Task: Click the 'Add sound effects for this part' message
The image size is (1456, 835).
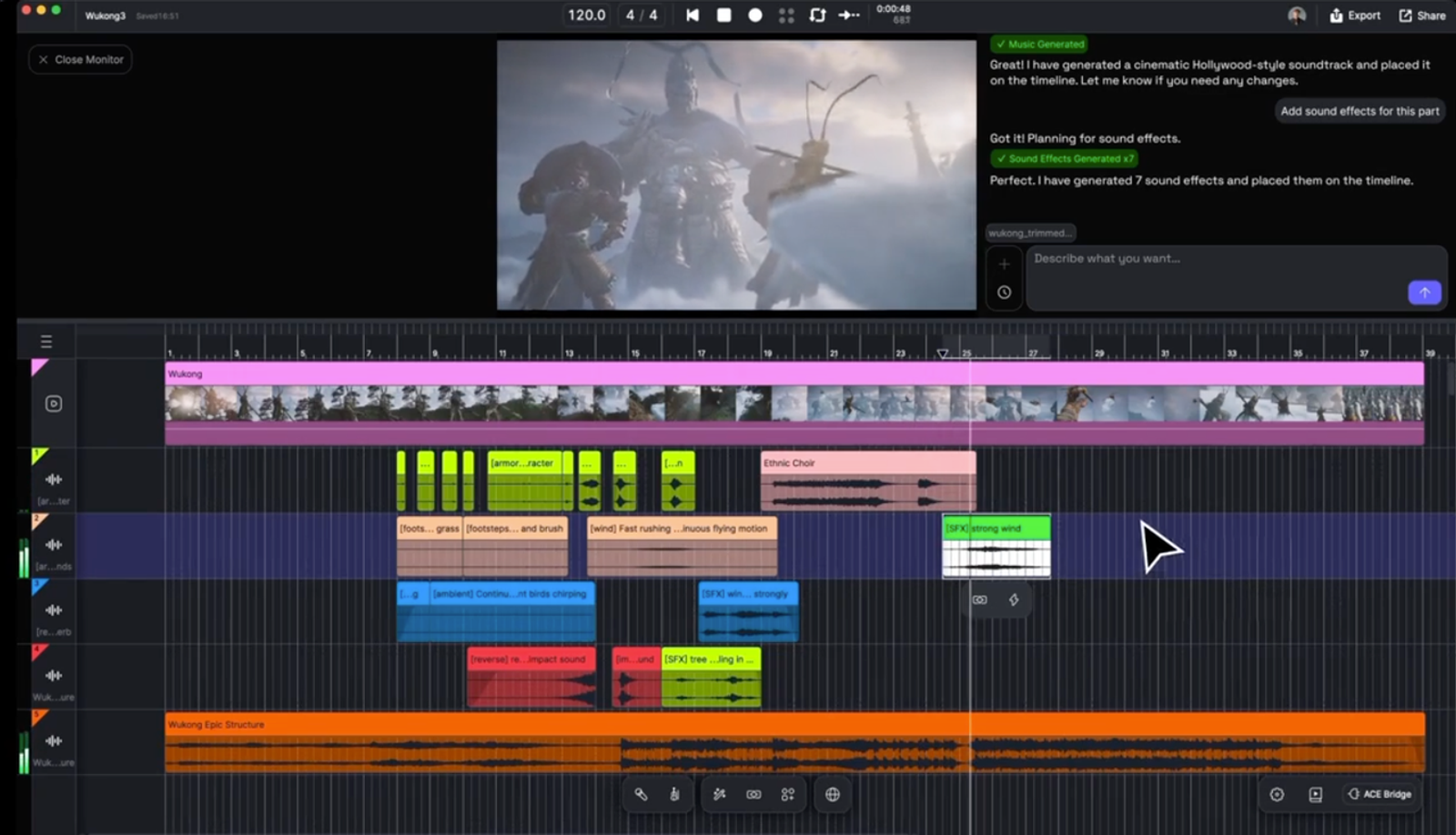Action: (x=1360, y=111)
